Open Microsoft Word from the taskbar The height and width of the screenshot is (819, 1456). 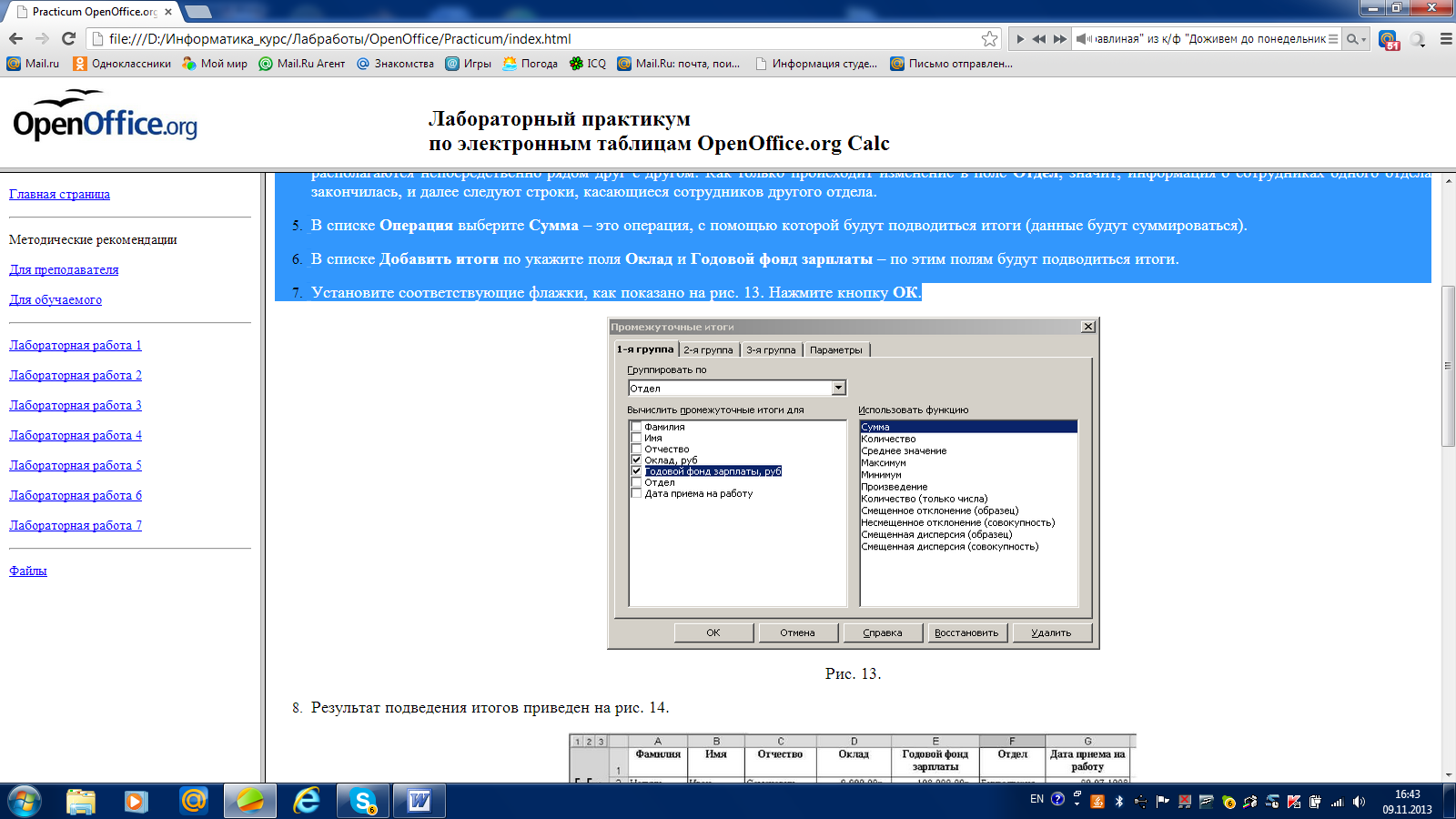(420, 801)
